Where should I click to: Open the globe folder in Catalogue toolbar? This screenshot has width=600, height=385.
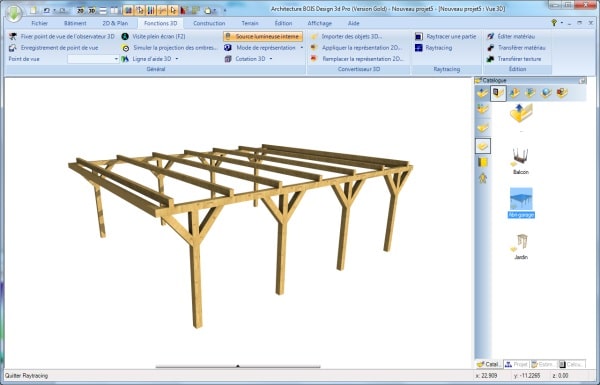click(546, 93)
